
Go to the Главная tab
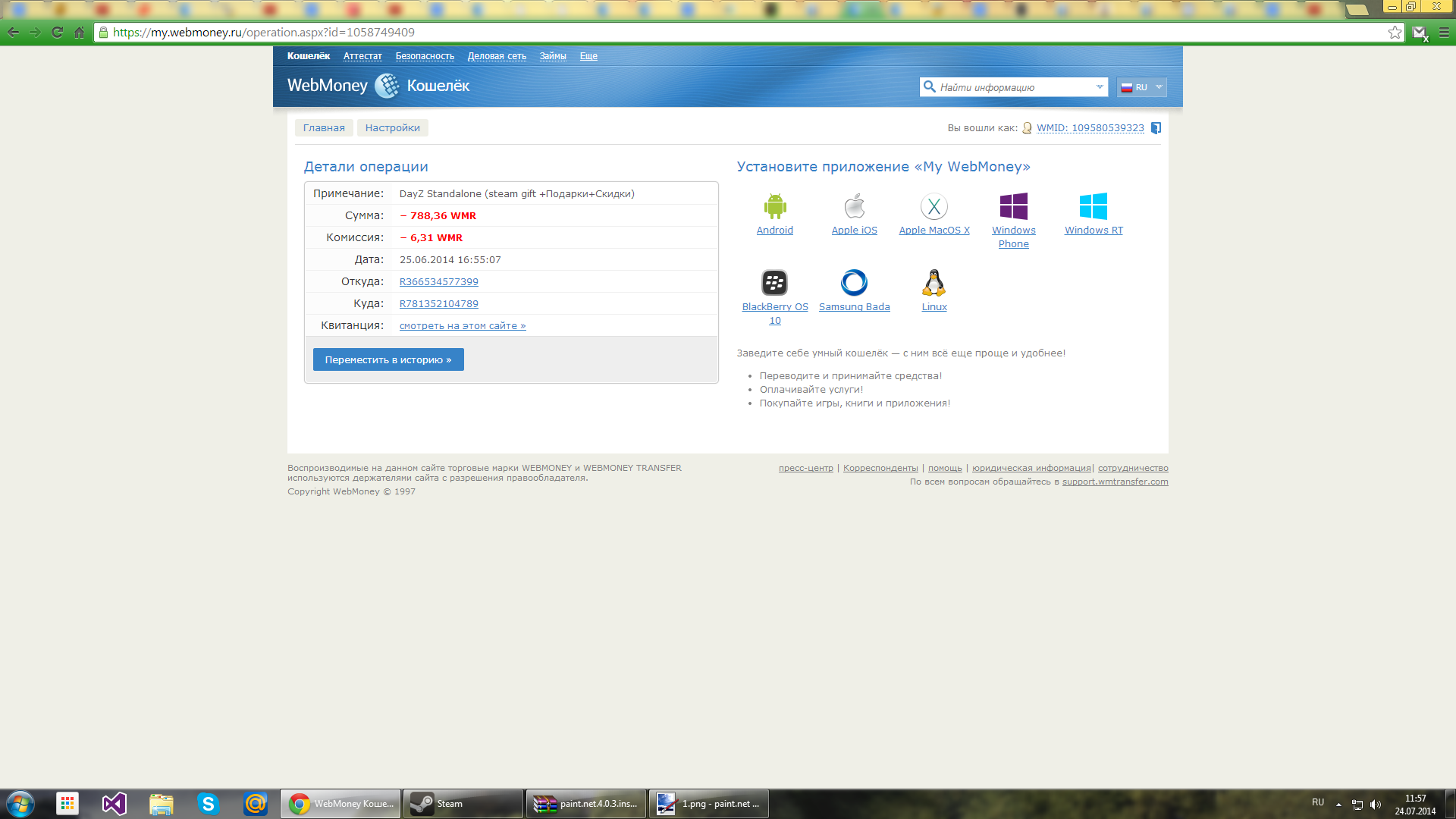coord(324,128)
